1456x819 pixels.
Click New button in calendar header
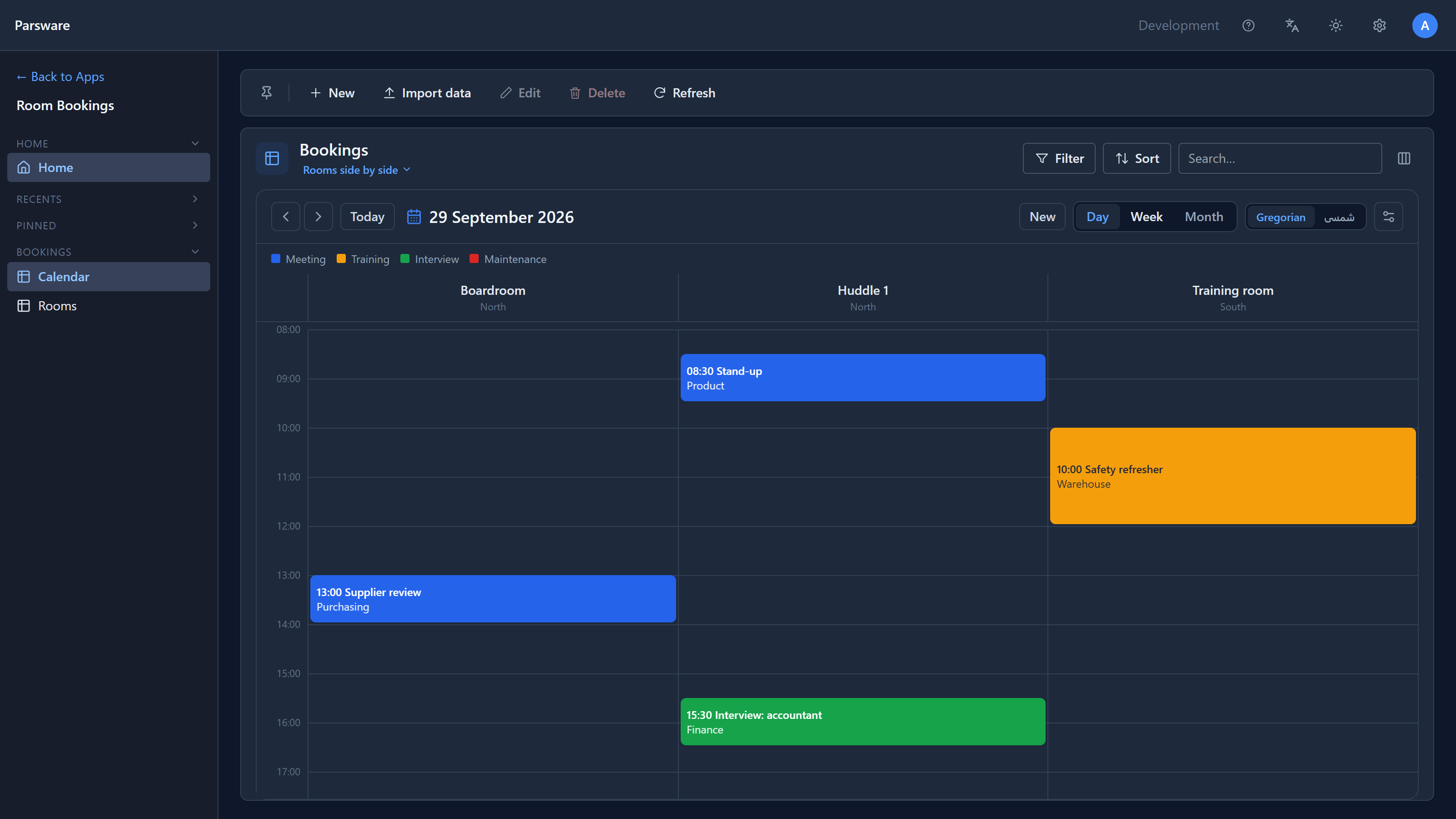coord(1042,217)
